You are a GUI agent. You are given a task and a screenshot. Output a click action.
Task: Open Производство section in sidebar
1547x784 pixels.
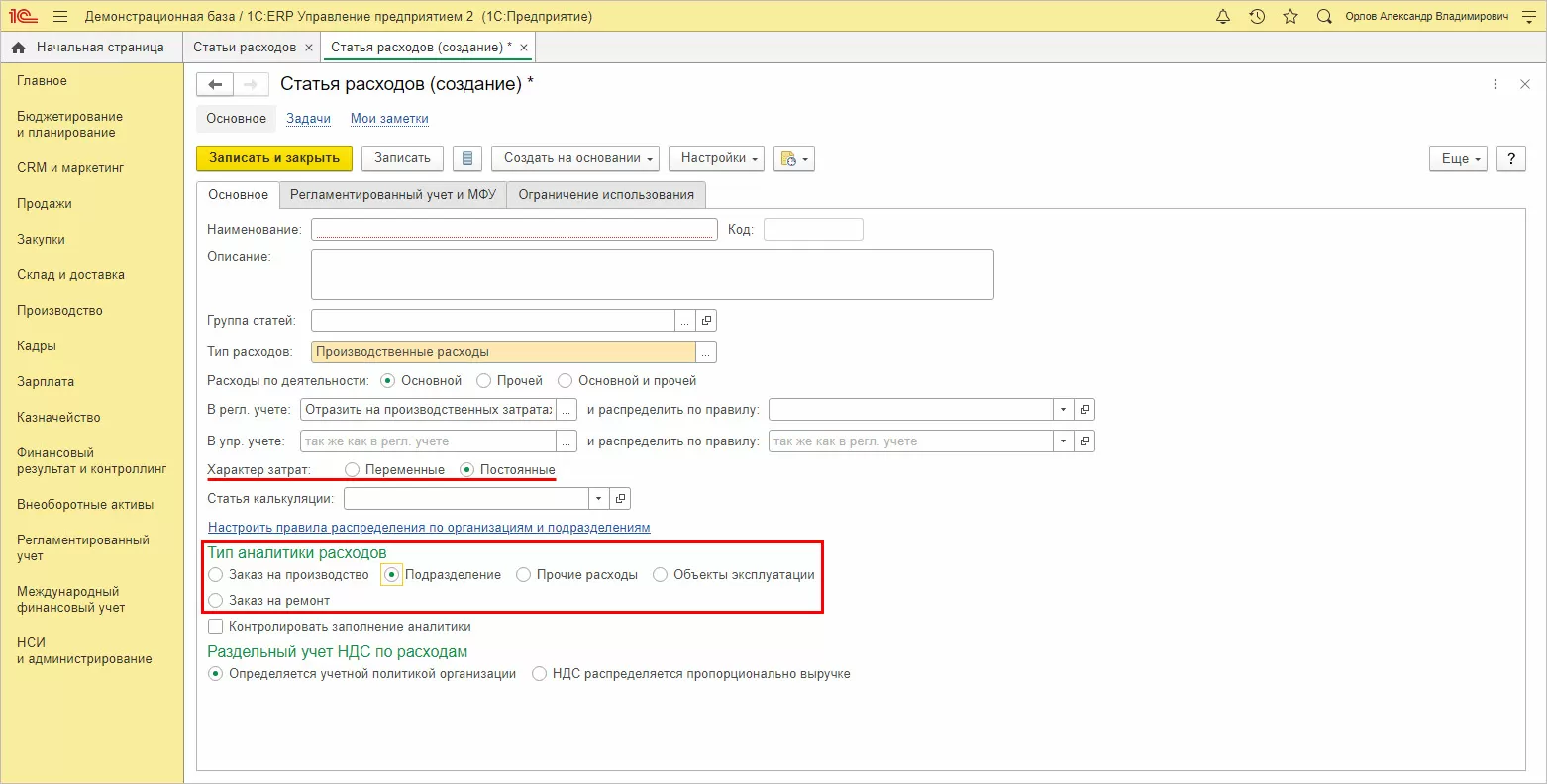59,311
